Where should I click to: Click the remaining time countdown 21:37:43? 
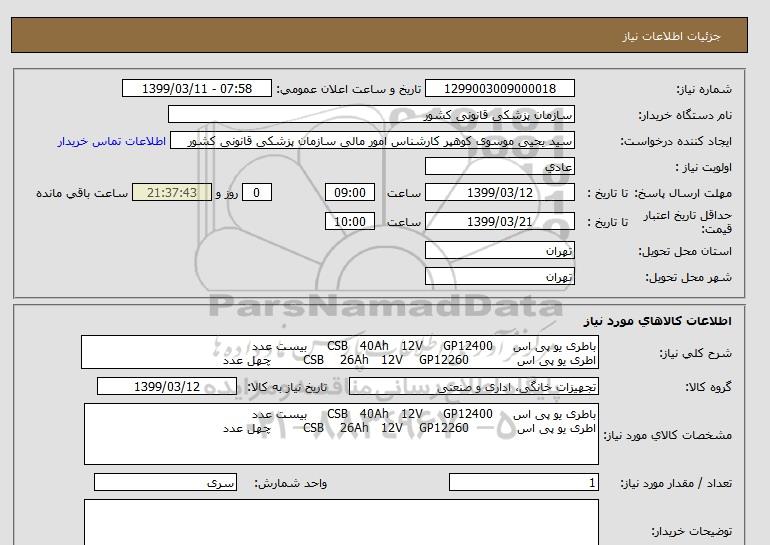pos(172,192)
